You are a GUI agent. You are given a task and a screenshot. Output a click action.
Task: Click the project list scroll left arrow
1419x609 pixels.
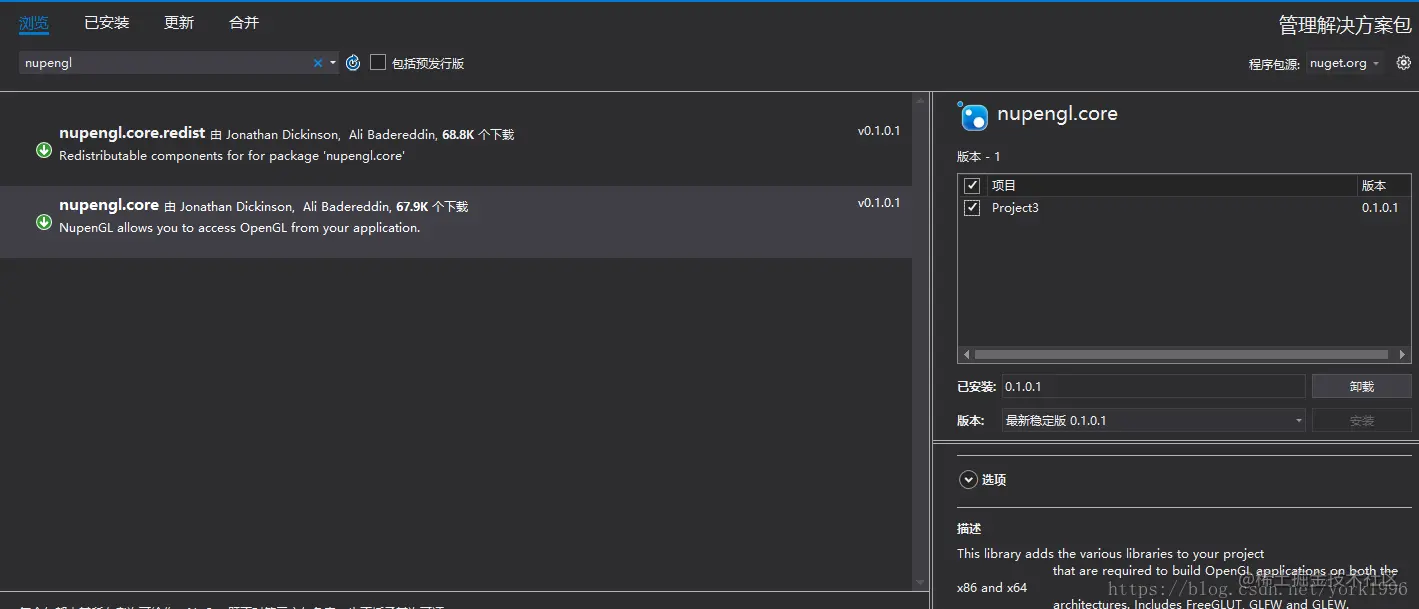[x=966, y=354]
